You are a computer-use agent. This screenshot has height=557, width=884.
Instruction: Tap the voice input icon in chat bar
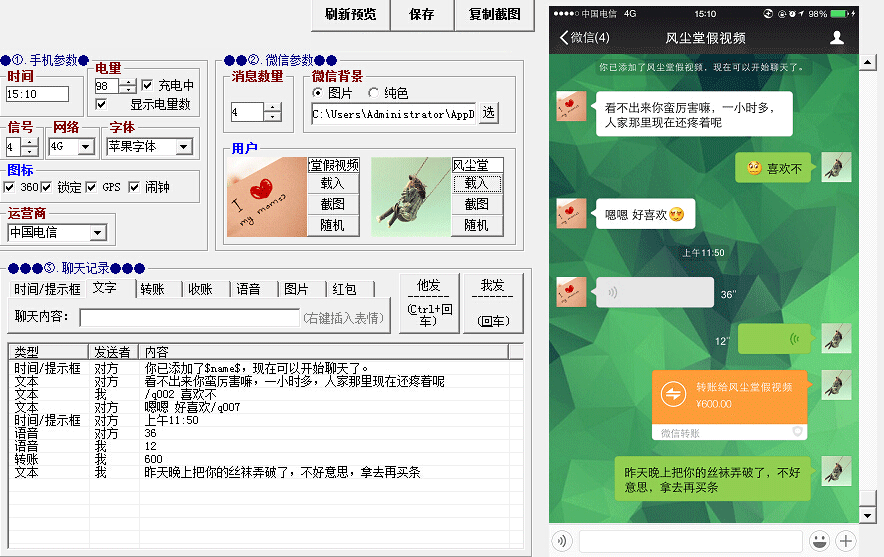point(563,541)
